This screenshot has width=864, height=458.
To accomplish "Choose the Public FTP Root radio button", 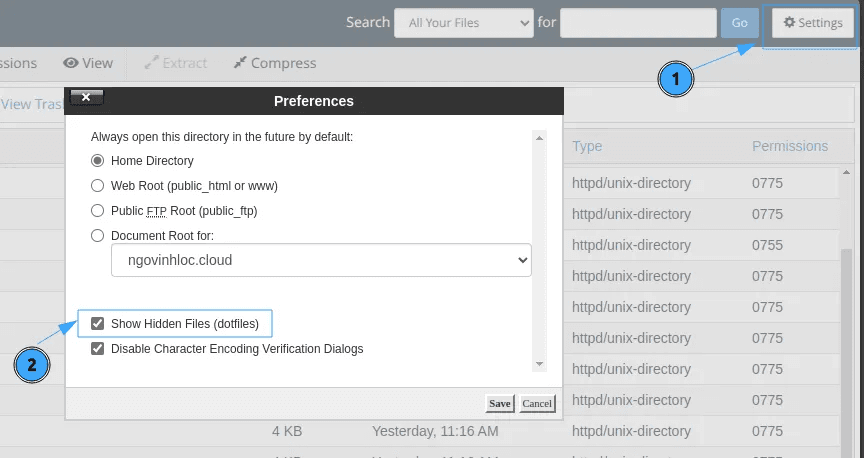I will coord(97,211).
